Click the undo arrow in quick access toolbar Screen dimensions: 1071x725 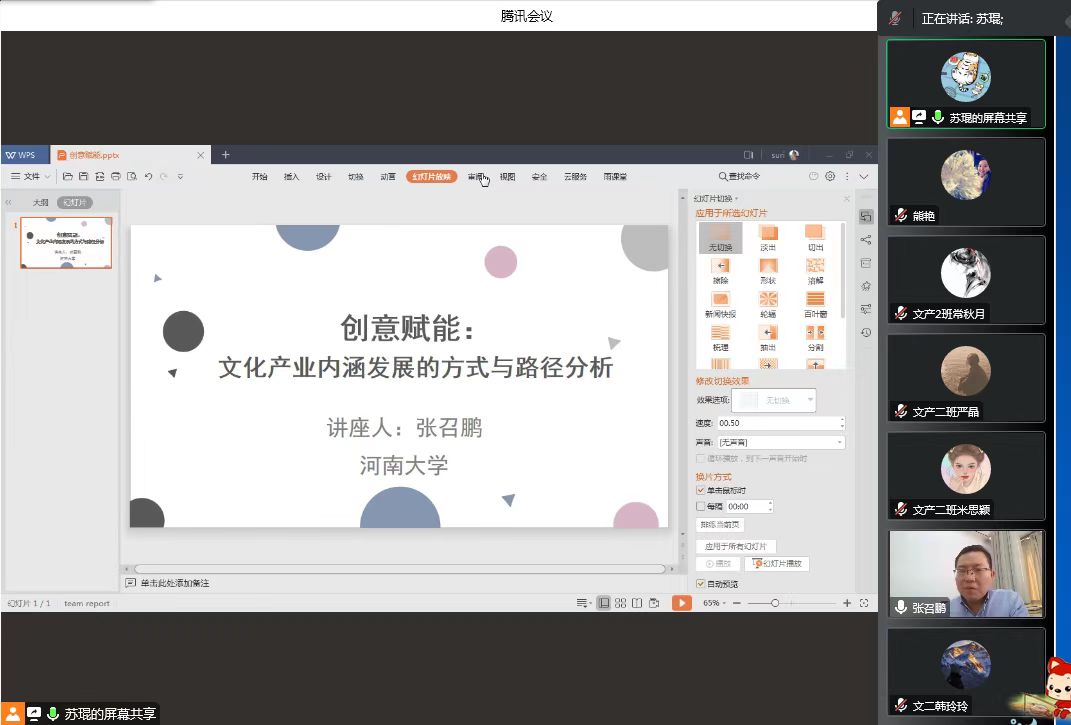point(148,177)
